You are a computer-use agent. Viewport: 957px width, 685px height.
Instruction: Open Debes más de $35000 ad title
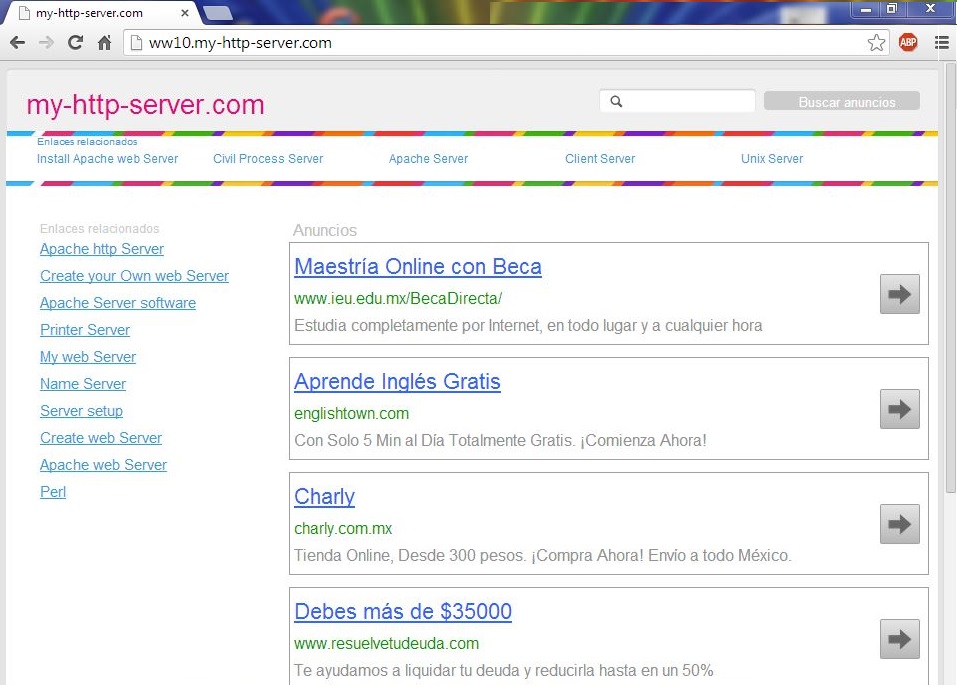(403, 612)
